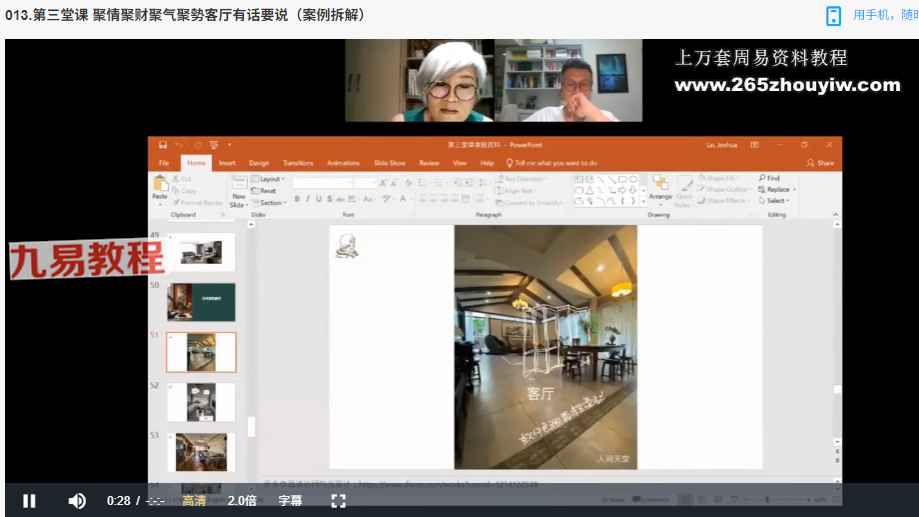
Task: Click the Undo icon in Quick Access toolbar
Action: (179, 145)
